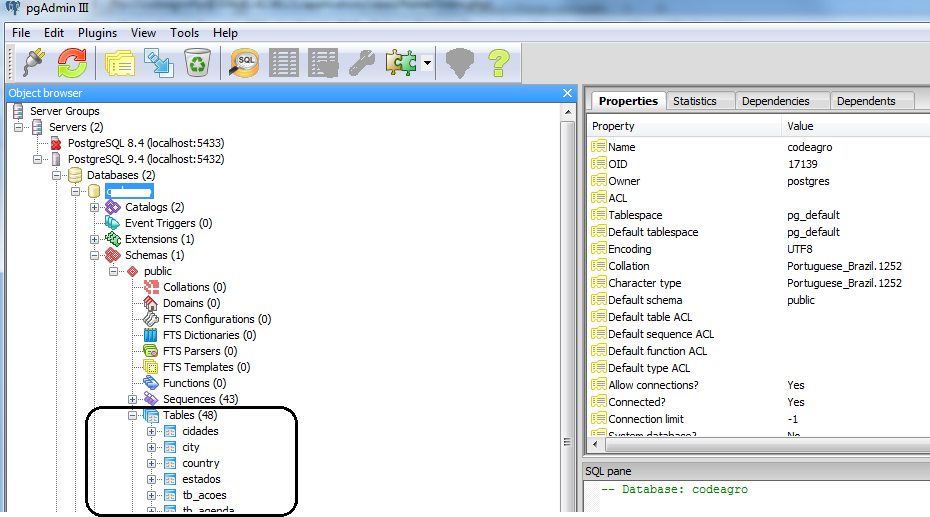Run the plugins puzzle icon

[401, 63]
